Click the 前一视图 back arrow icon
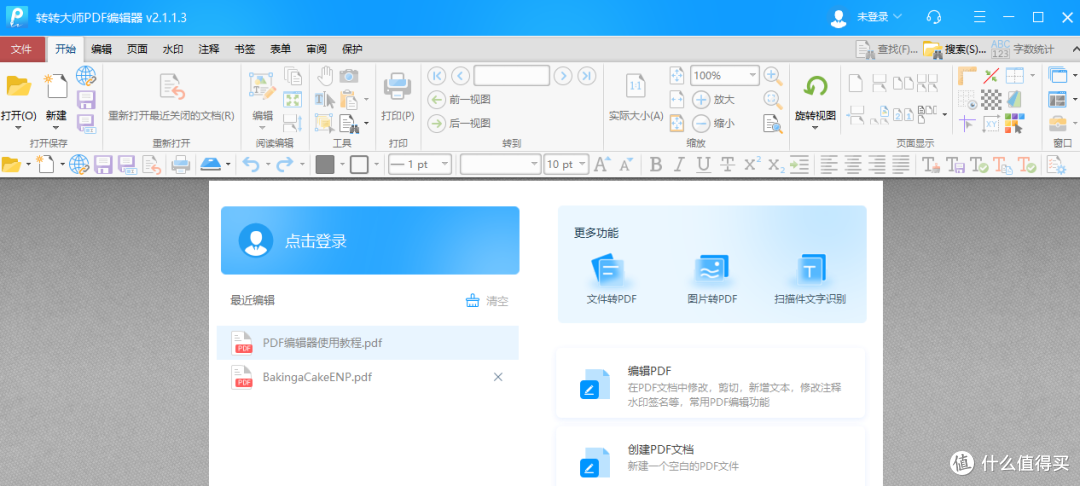 pos(437,100)
